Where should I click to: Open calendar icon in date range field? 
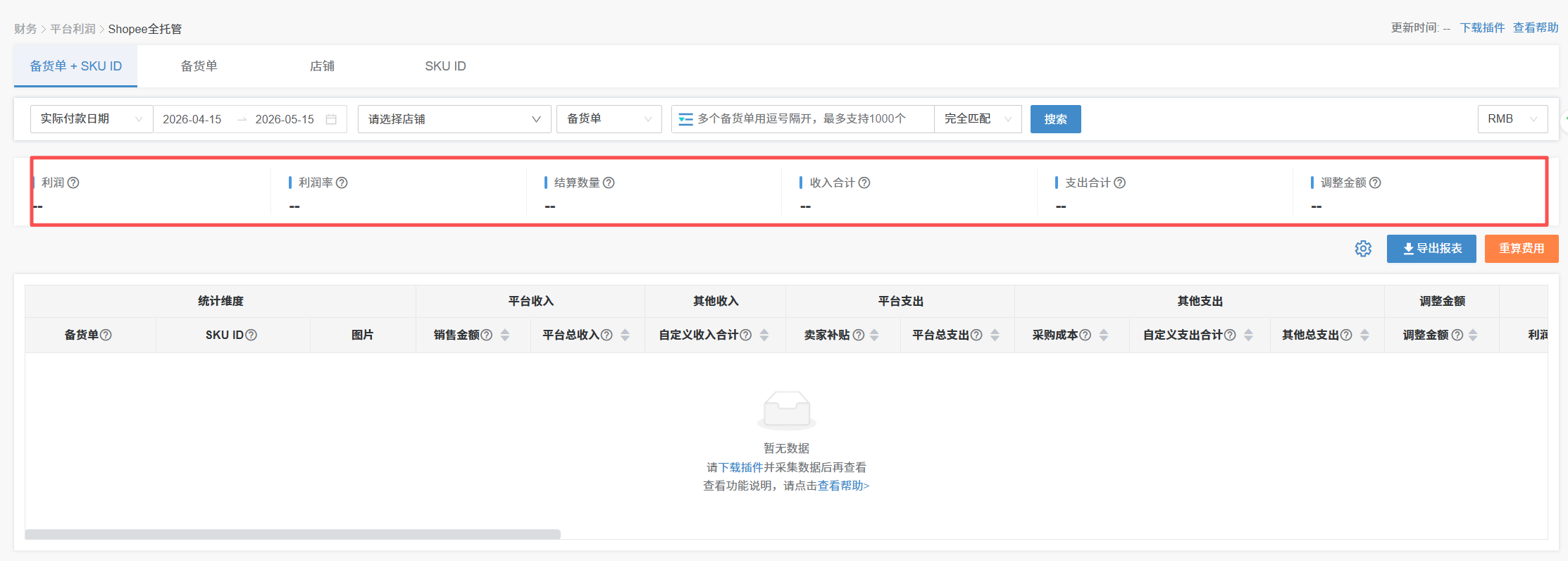(331, 119)
